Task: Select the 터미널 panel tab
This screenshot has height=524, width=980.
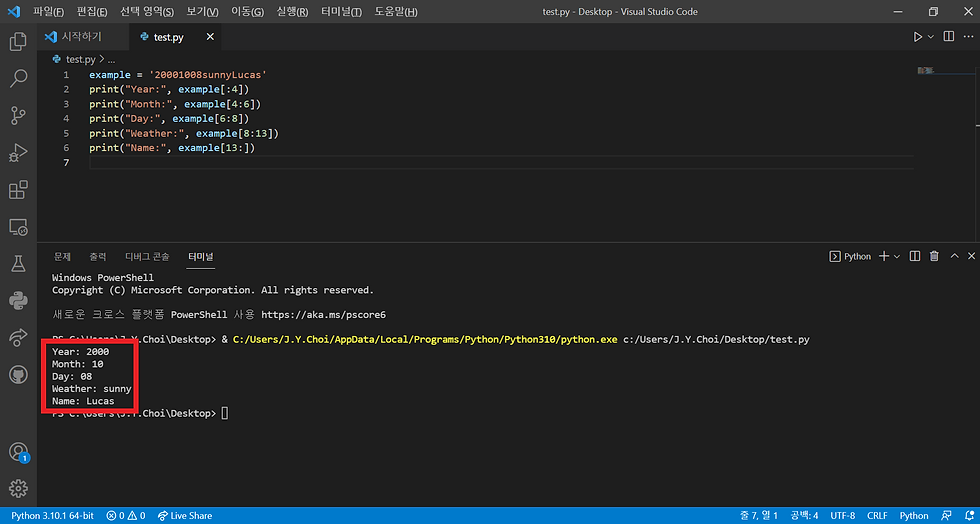Action: [201, 256]
